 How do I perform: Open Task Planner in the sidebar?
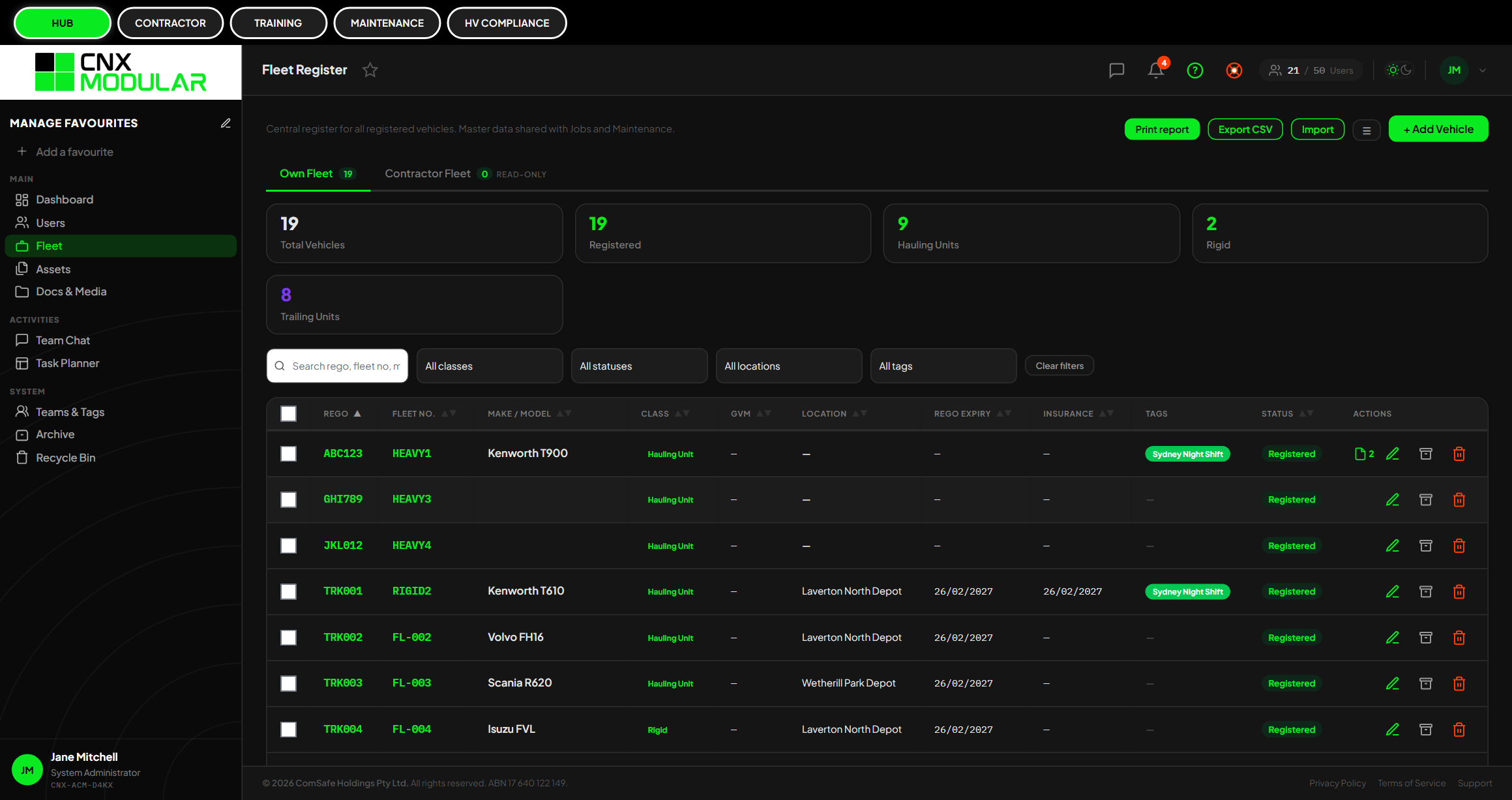coord(121,363)
